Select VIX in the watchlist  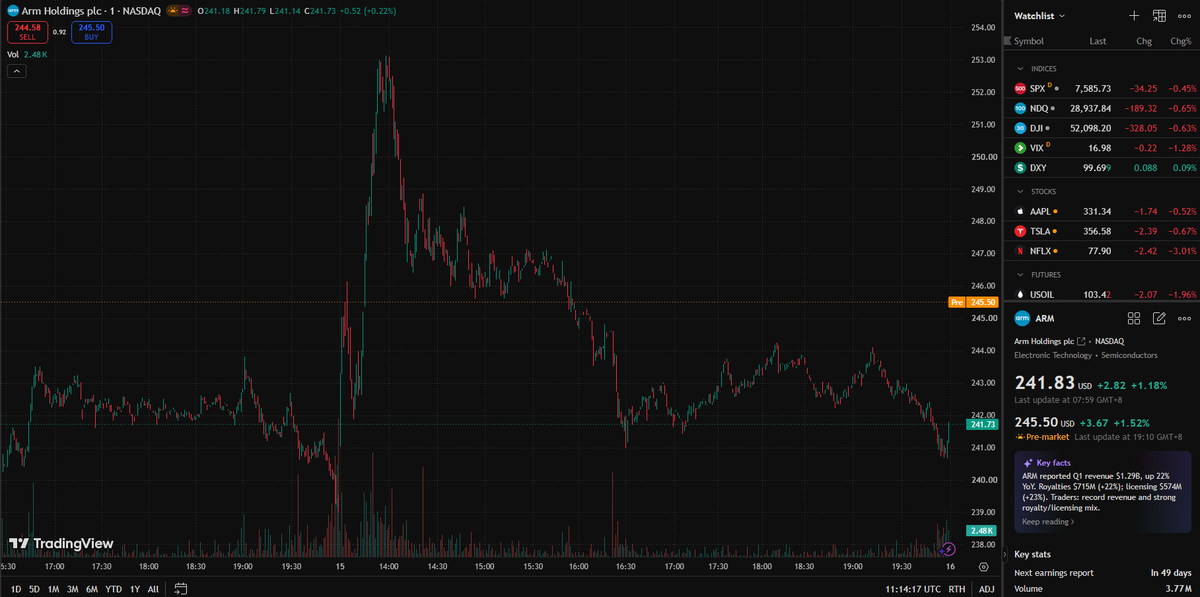point(1102,147)
